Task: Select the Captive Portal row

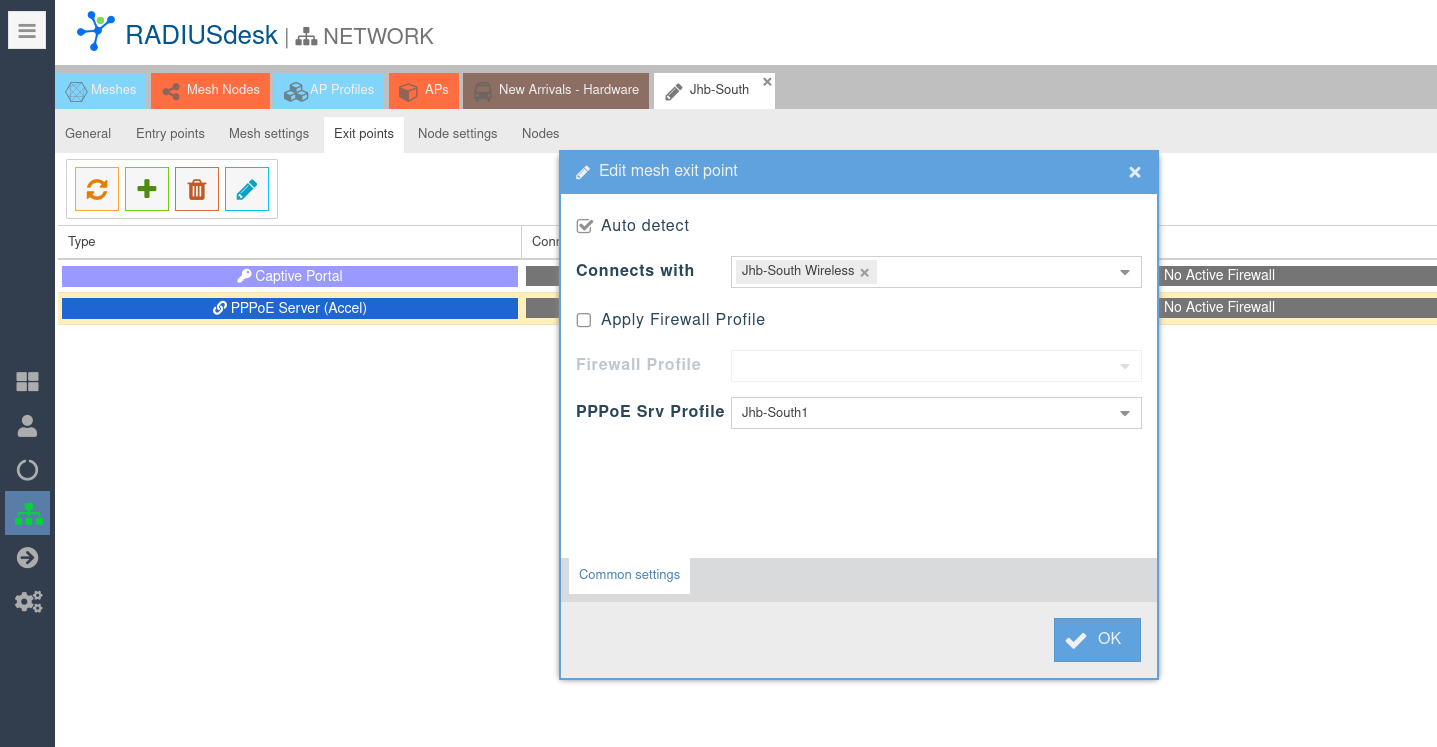Action: (290, 276)
